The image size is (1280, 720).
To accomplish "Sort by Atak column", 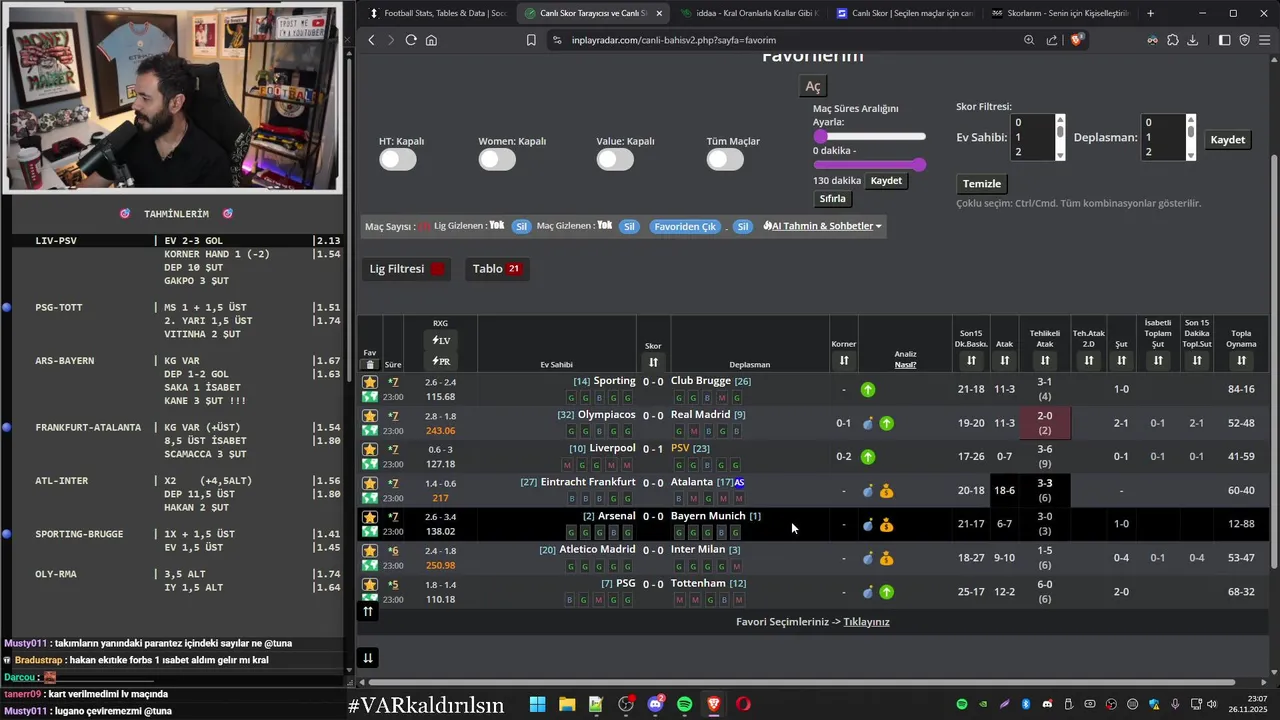I will pyautogui.click(x=1004, y=360).
